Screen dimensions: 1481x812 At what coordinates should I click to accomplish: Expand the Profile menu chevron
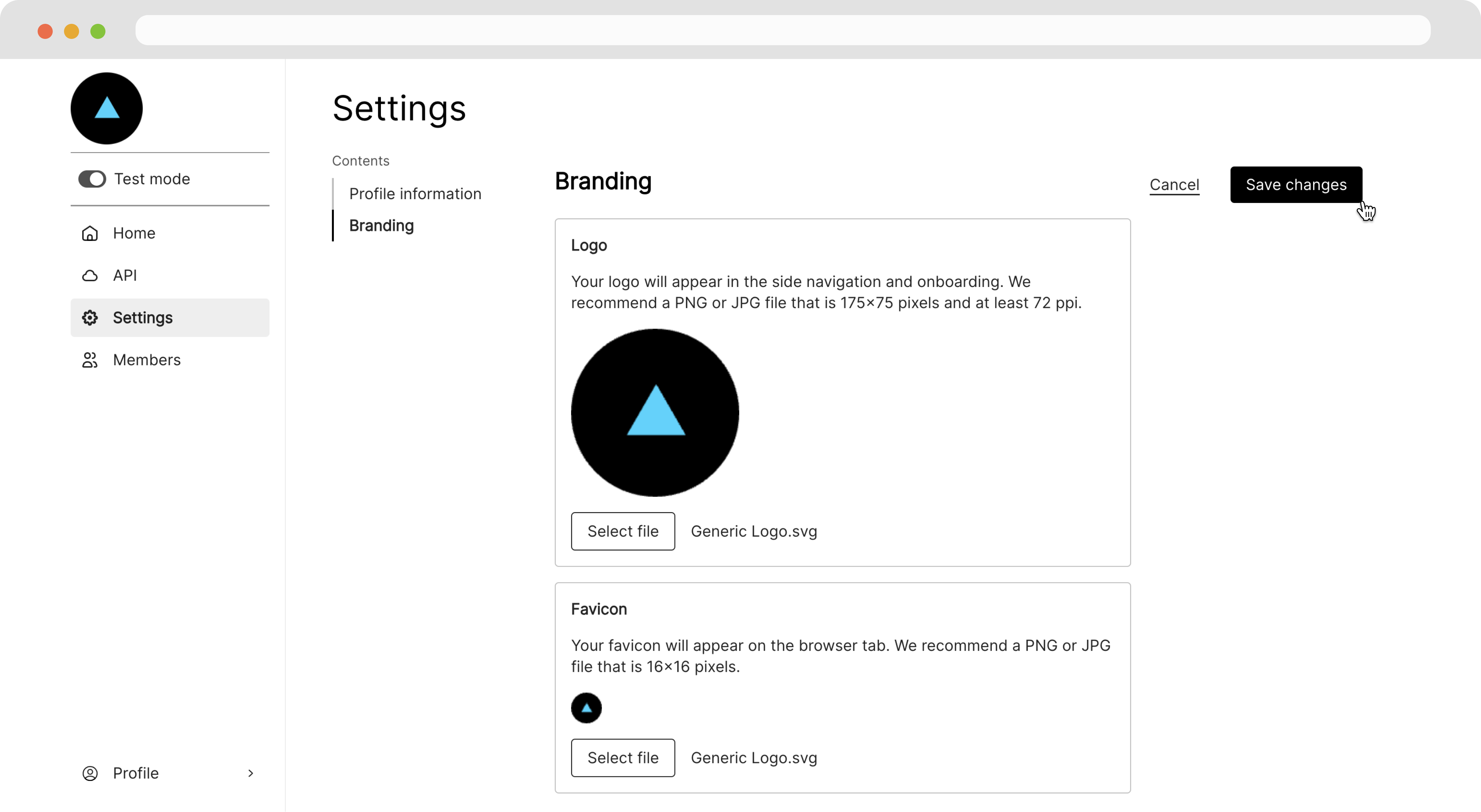point(250,773)
